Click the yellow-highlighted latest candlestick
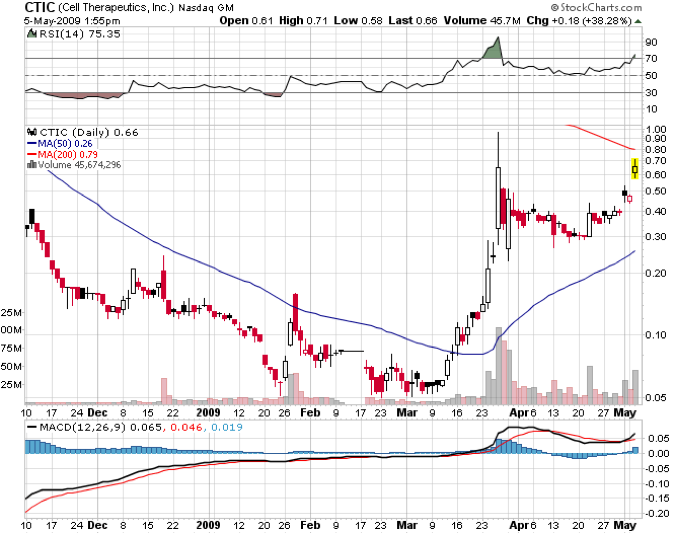The image size is (675, 533). click(635, 169)
